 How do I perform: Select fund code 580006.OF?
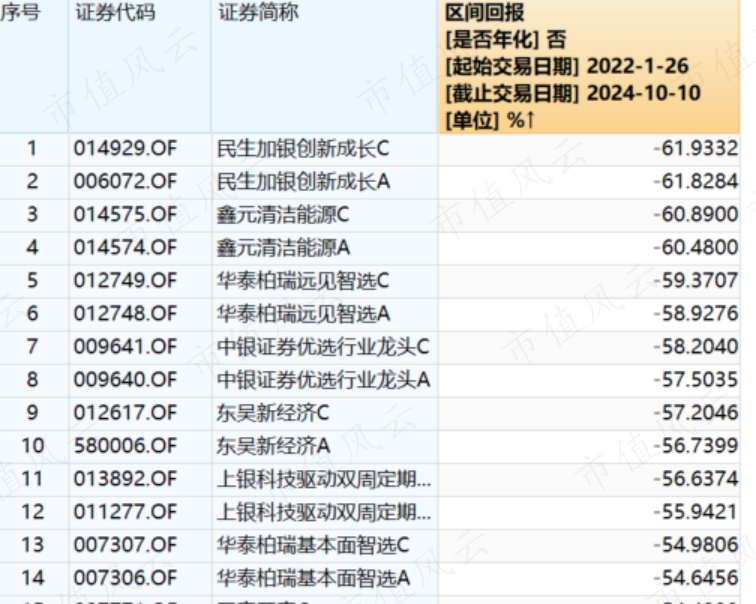tap(125, 445)
